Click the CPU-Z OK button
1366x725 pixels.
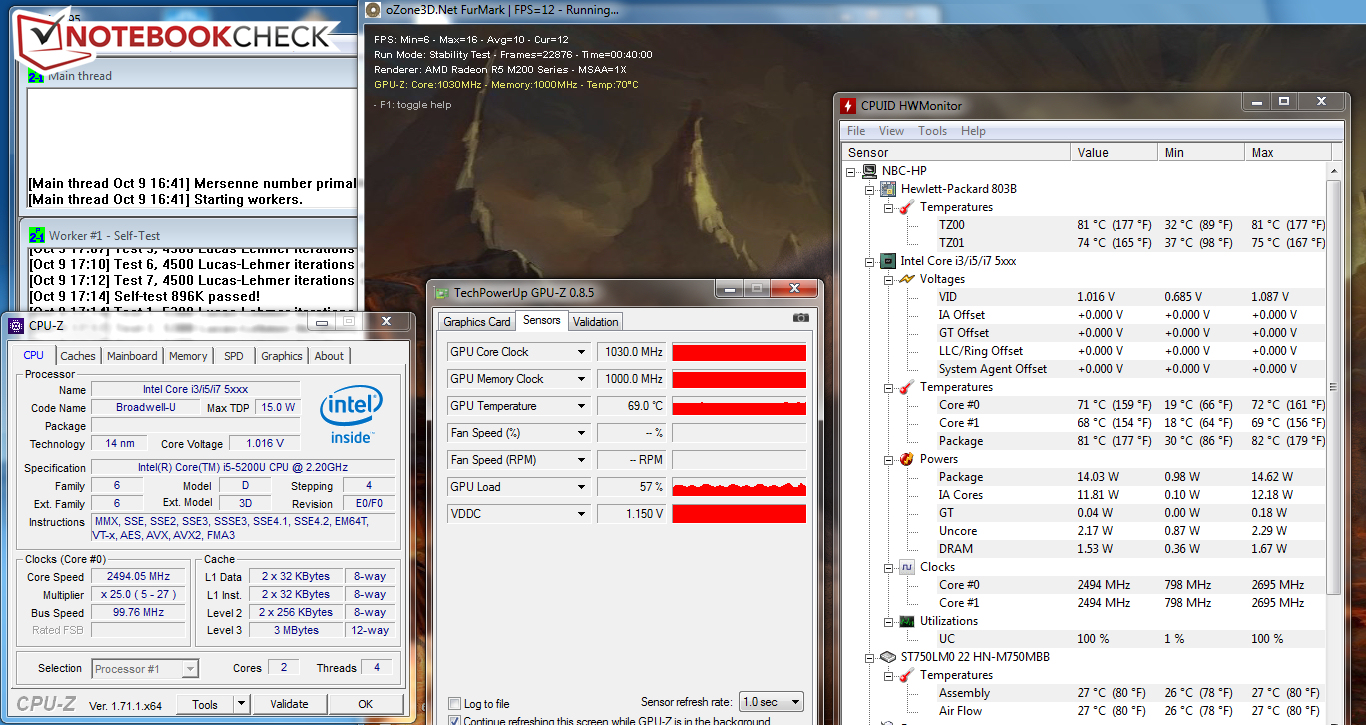click(366, 704)
